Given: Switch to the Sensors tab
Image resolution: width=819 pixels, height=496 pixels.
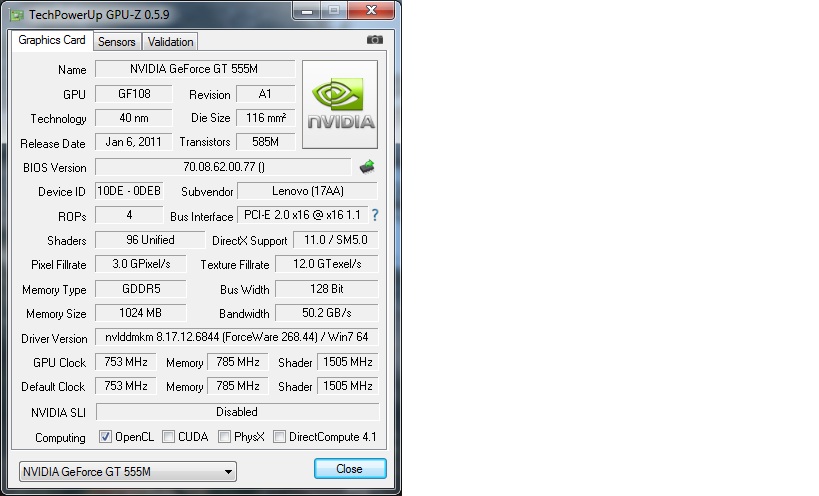Looking at the screenshot, I should coord(116,42).
